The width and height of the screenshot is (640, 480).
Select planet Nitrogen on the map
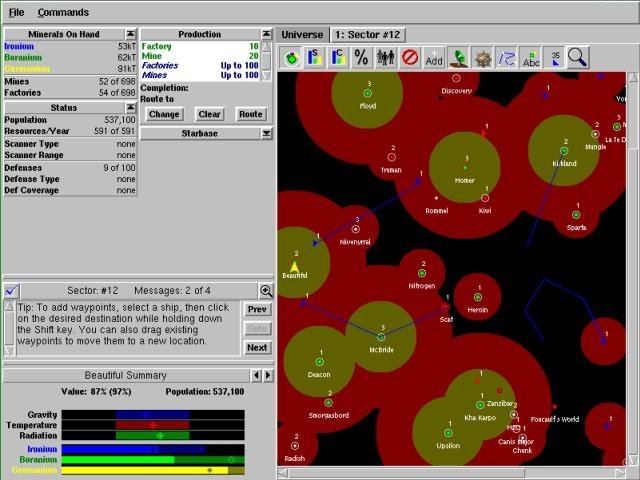coord(422,273)
